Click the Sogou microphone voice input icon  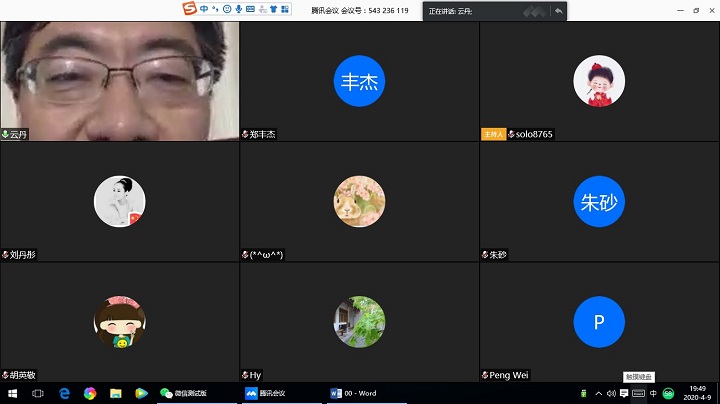point(238,10)
